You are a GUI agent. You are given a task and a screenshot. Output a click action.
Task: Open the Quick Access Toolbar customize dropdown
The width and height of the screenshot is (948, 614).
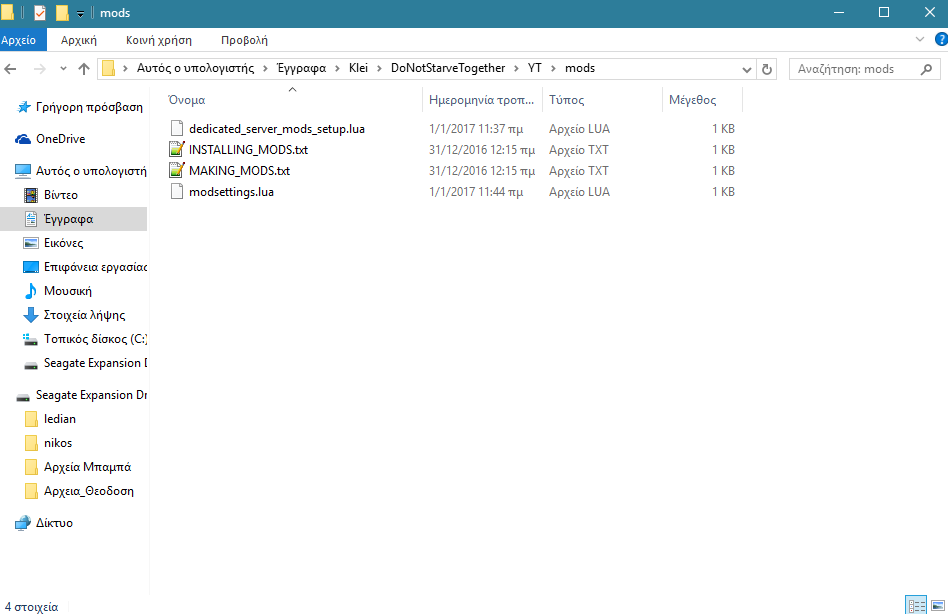pos(80,14)
